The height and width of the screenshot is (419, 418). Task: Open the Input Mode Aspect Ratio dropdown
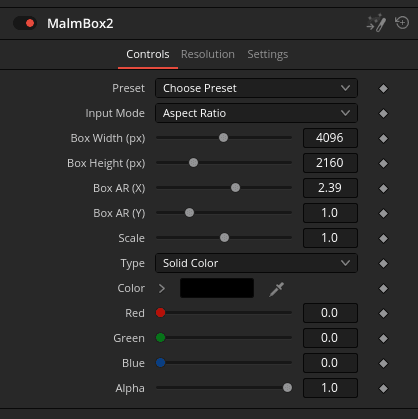(x=256, y=113)
